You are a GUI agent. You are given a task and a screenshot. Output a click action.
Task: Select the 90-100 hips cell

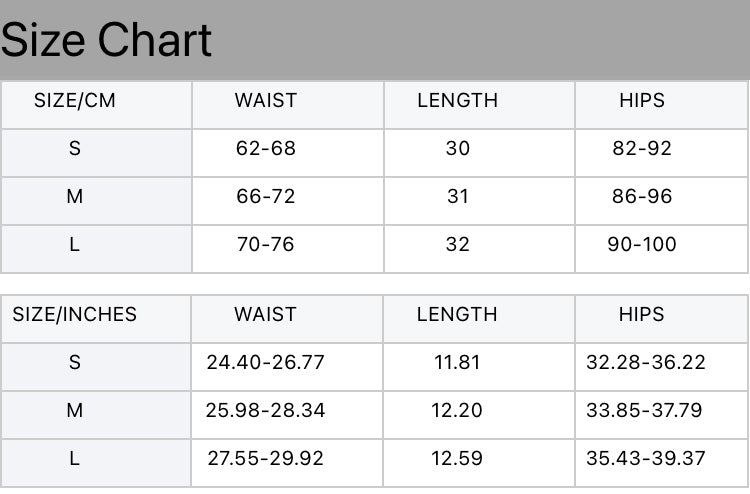(x=642, y=244)
